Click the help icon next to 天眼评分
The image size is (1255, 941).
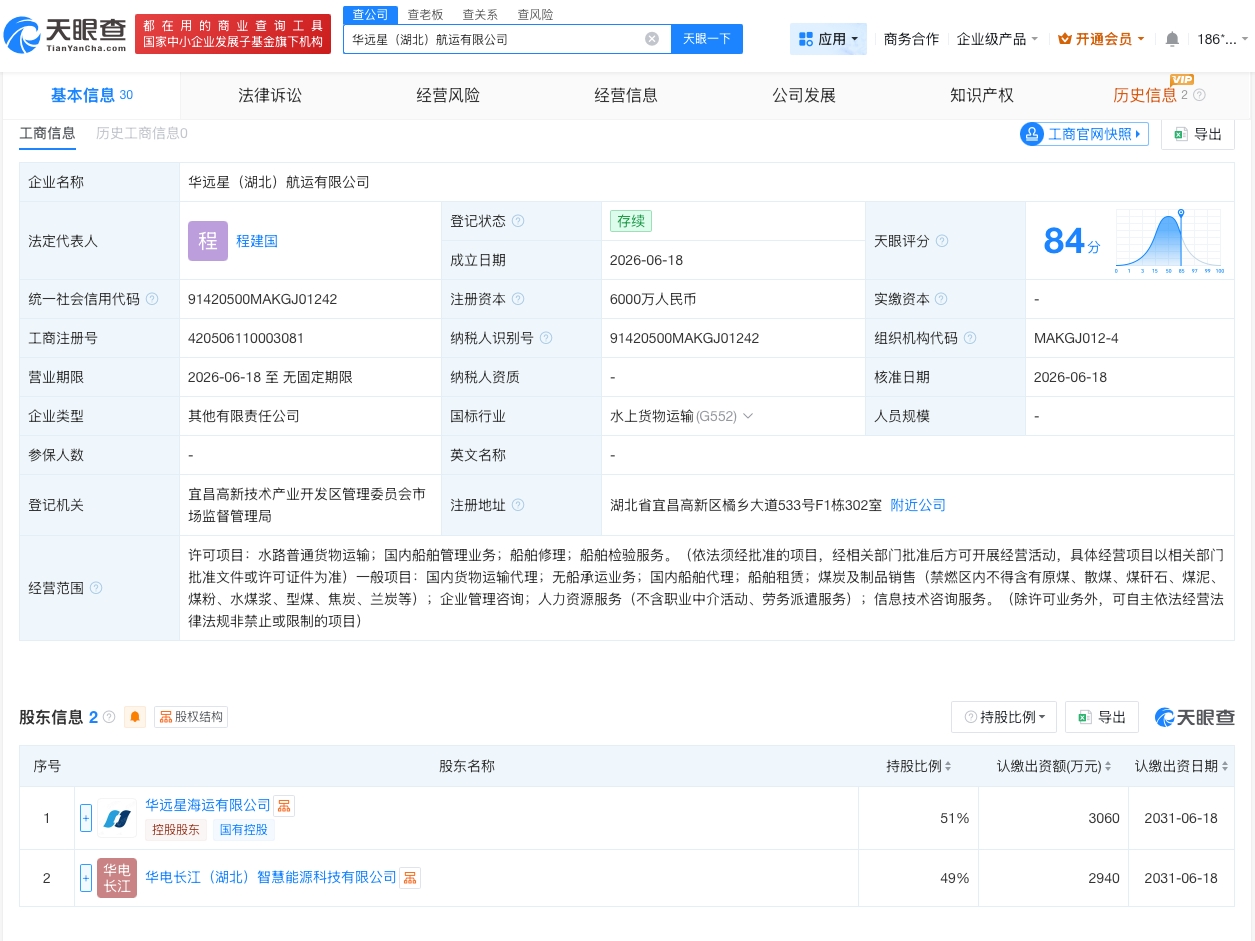(942, 241)
